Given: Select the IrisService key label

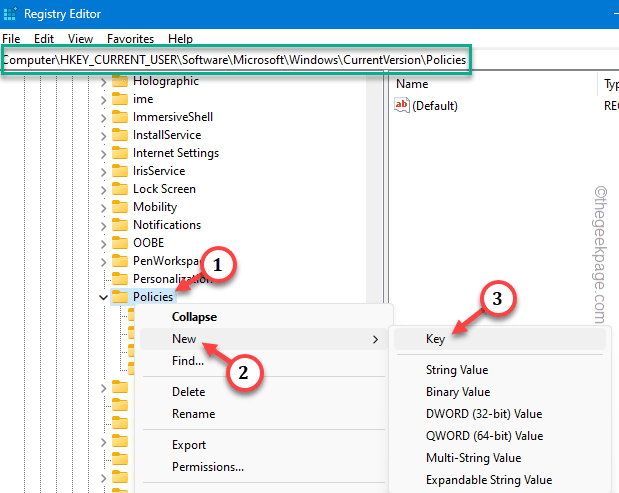Looking at the screenshot, I should pyautogui.click(x=159, y=171).
